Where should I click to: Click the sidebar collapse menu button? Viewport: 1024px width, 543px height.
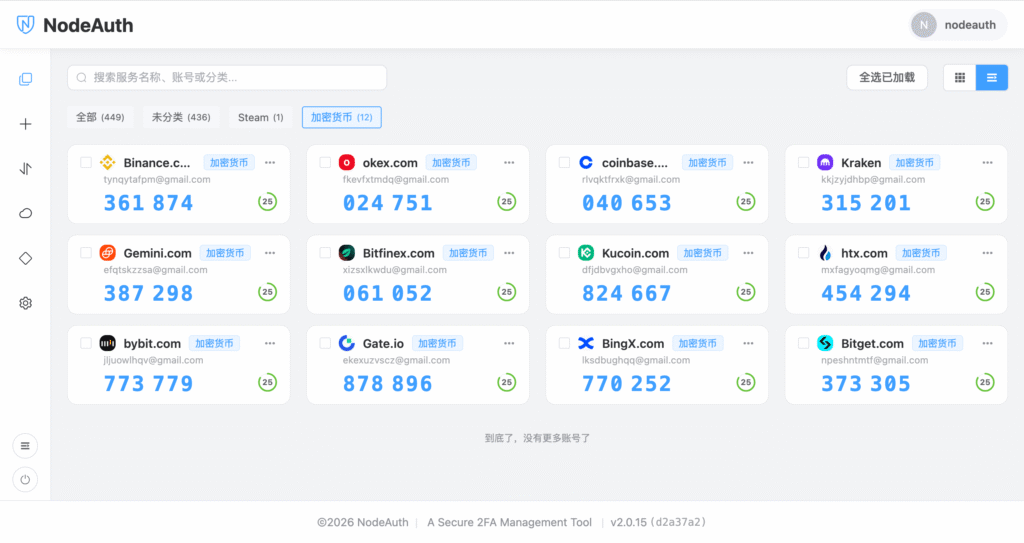point(25,446)
